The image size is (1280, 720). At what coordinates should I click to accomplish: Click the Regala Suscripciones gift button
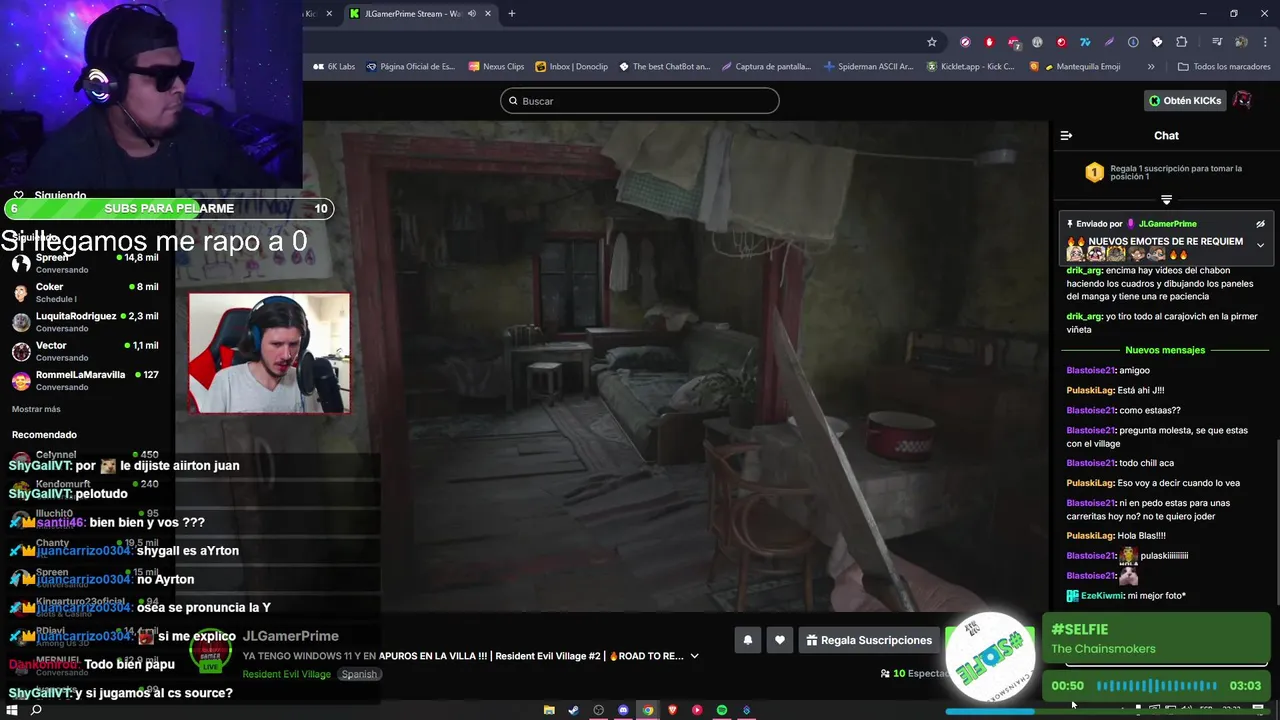click(869, 640)
